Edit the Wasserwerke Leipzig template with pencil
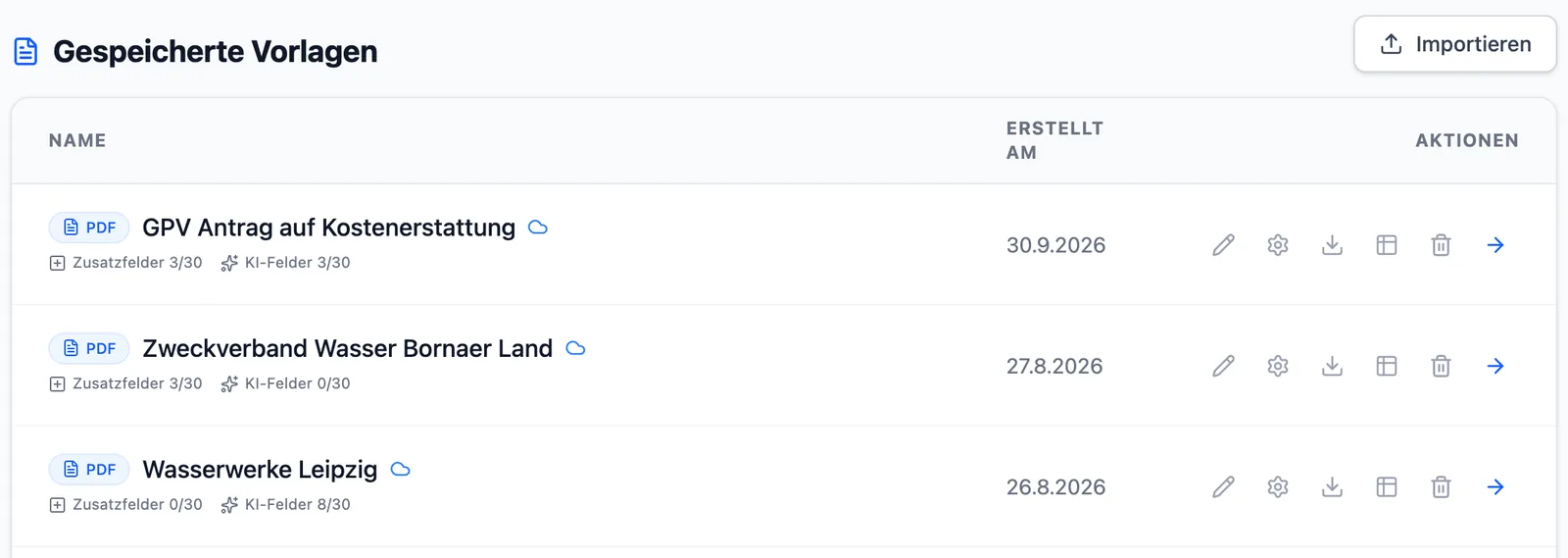Image resolution: width=1568 pixels, height=558 pixels. click(1223, 486)
